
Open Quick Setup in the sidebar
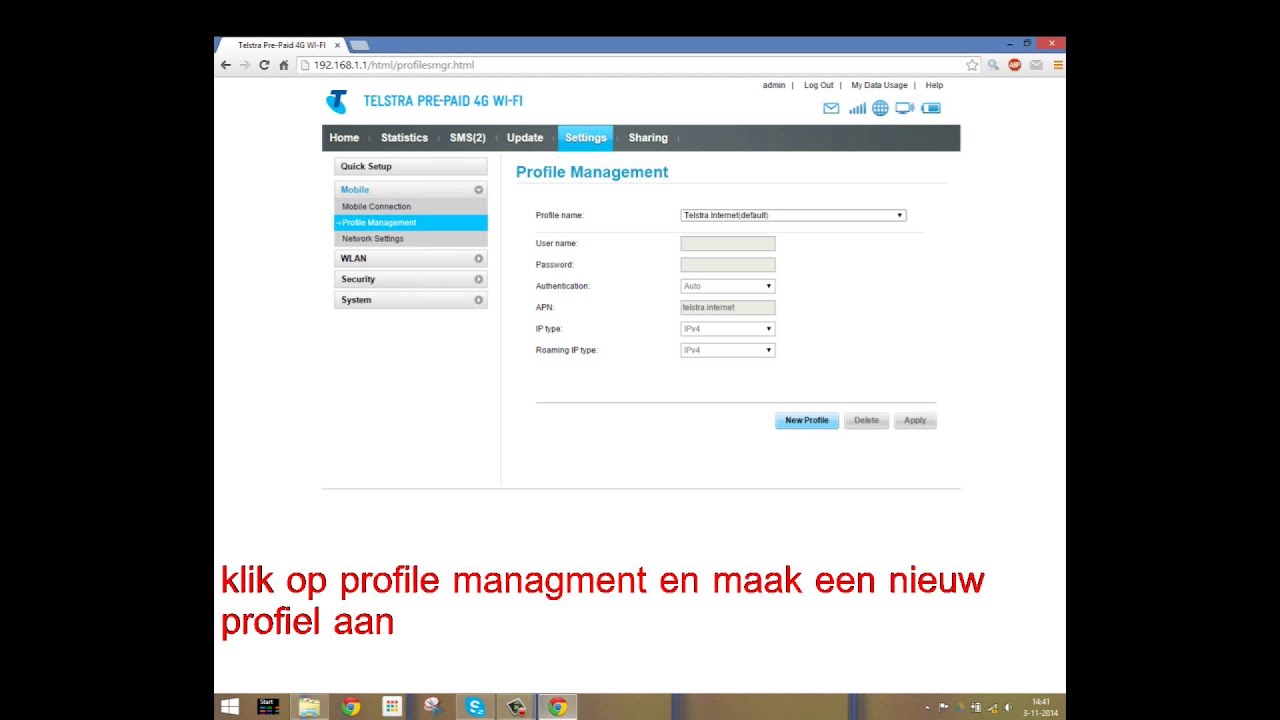(x=411, y=166)
